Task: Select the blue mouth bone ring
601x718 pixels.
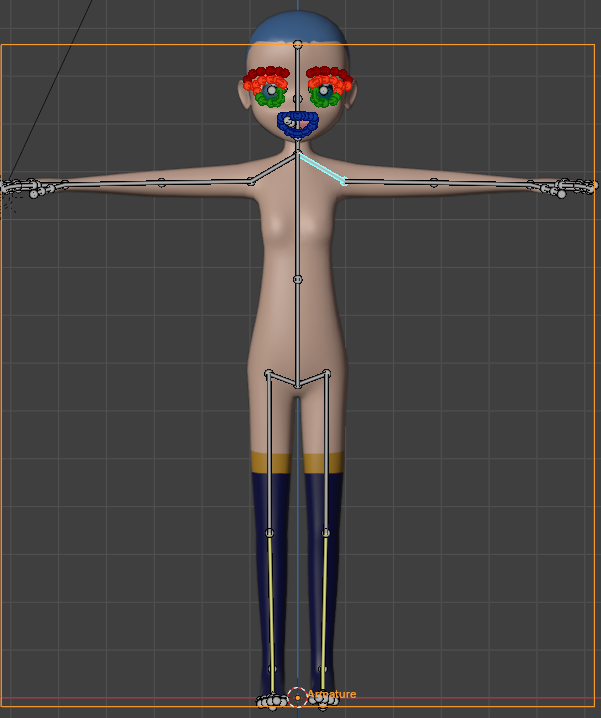Action: 298,125
